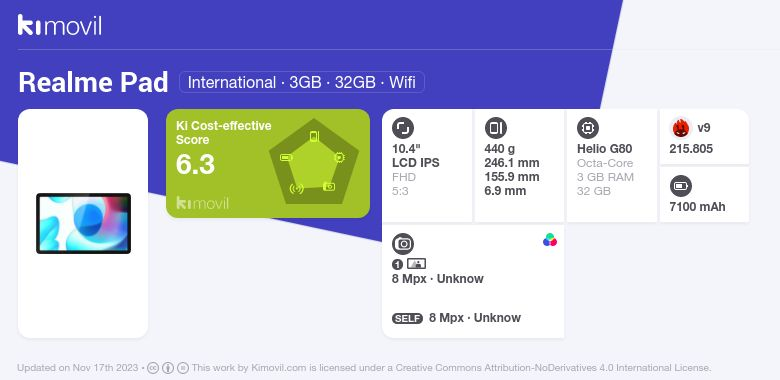The height and width of the screenshot is (380, 780).
Task: Click the battery capacity icon
Action: click(681, 187)
